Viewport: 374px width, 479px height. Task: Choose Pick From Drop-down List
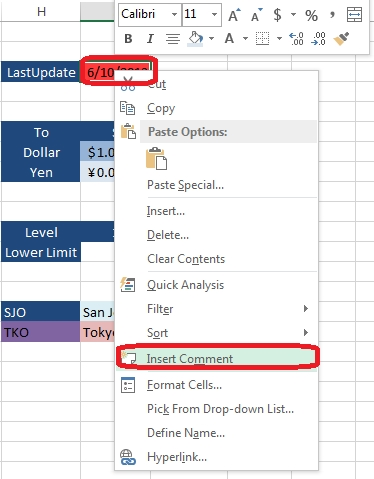[216, 409]
